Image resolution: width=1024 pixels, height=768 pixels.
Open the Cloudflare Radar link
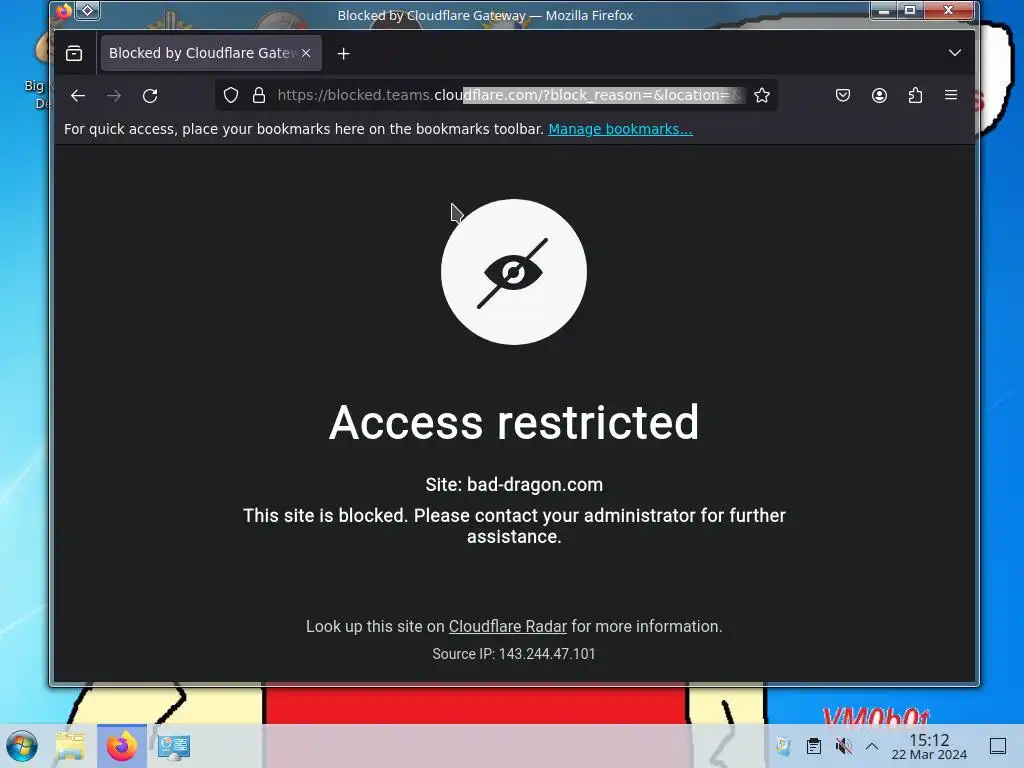coord(507,626)
